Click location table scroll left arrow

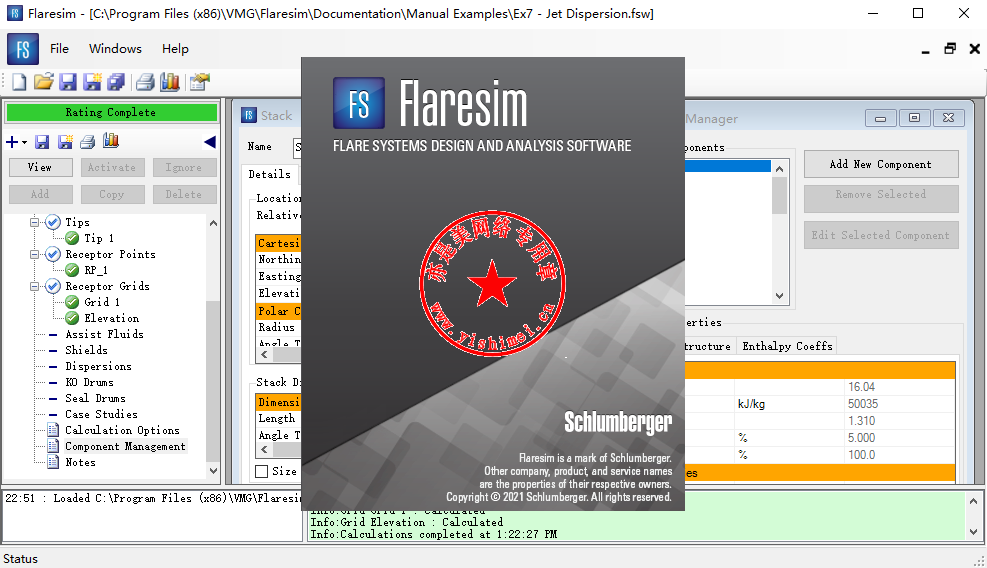[x=264, y=355]
